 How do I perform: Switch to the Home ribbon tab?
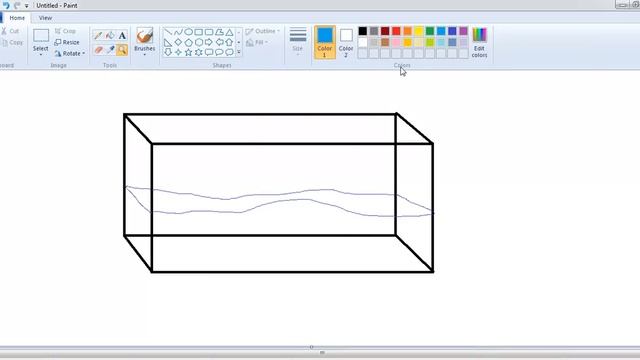(17, 18)
